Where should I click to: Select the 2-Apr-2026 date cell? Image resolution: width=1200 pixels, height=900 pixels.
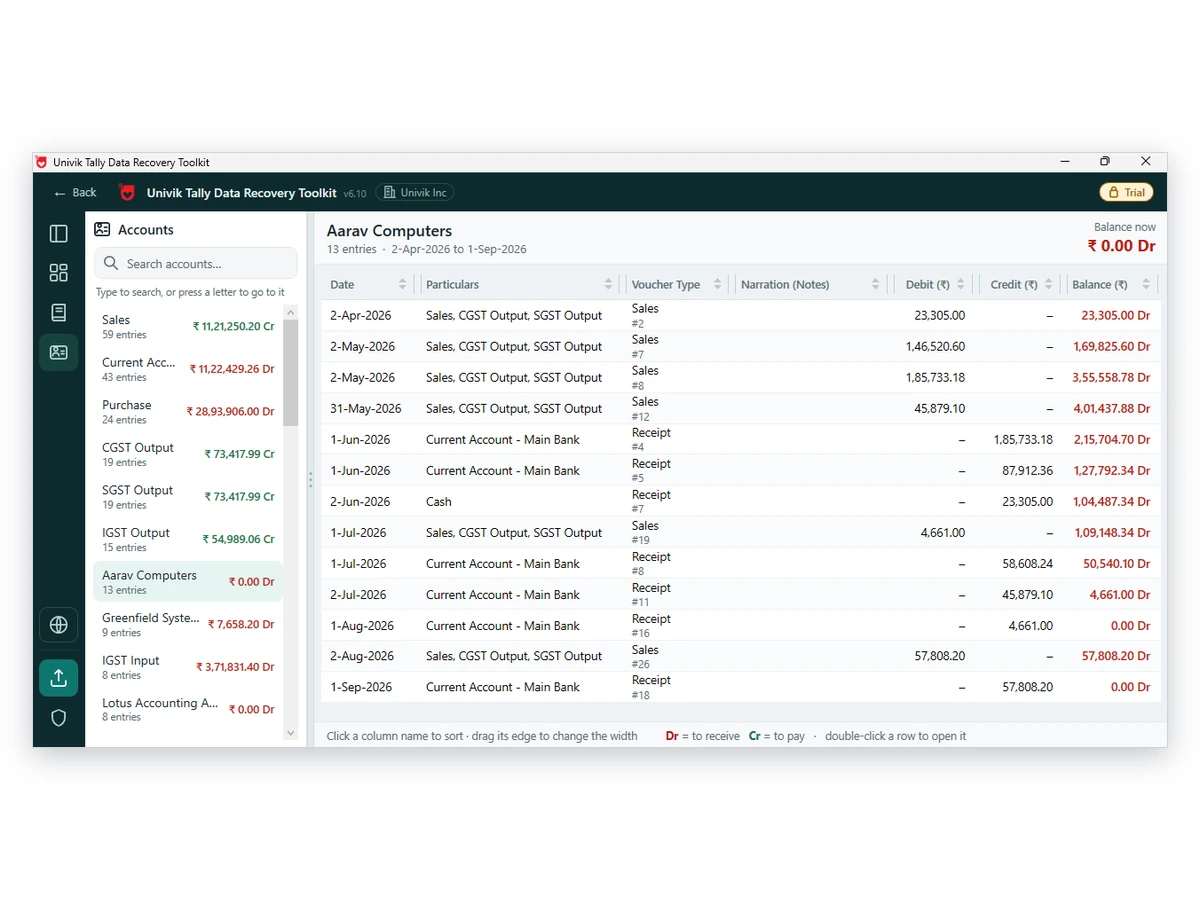pyautogui.click(x=361, y=315)
